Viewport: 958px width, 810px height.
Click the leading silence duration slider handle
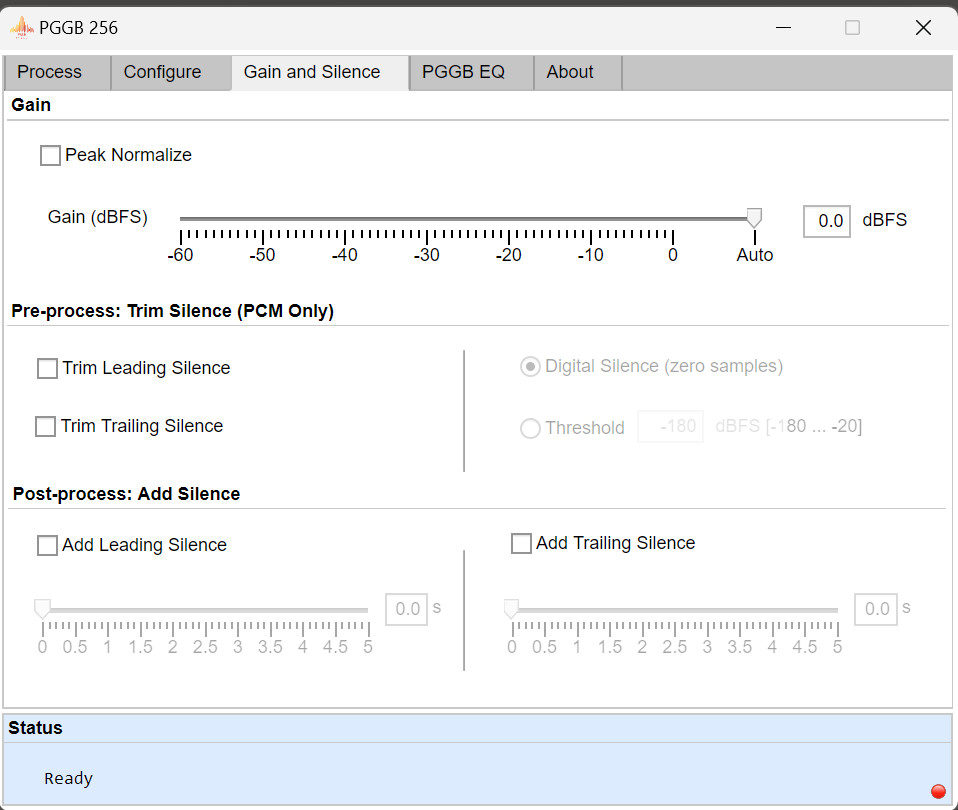point(42,609)
